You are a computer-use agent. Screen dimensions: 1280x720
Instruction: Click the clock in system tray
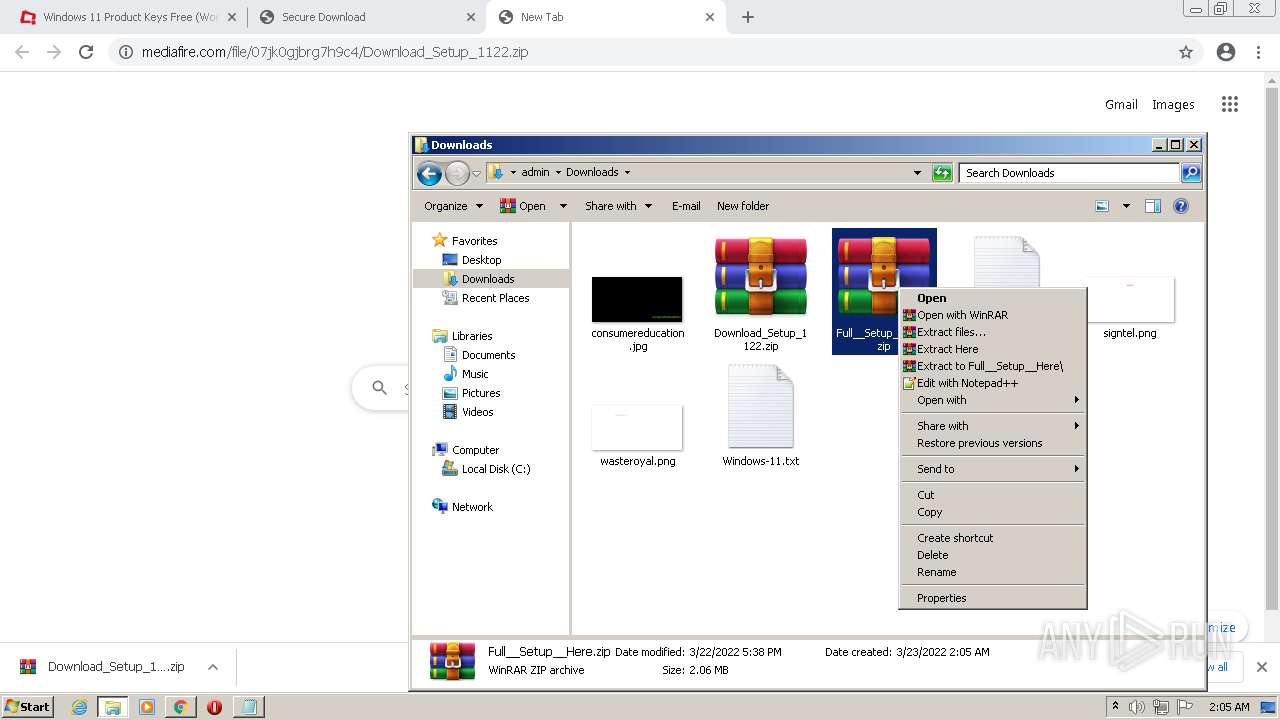(x=1229, y=707)
